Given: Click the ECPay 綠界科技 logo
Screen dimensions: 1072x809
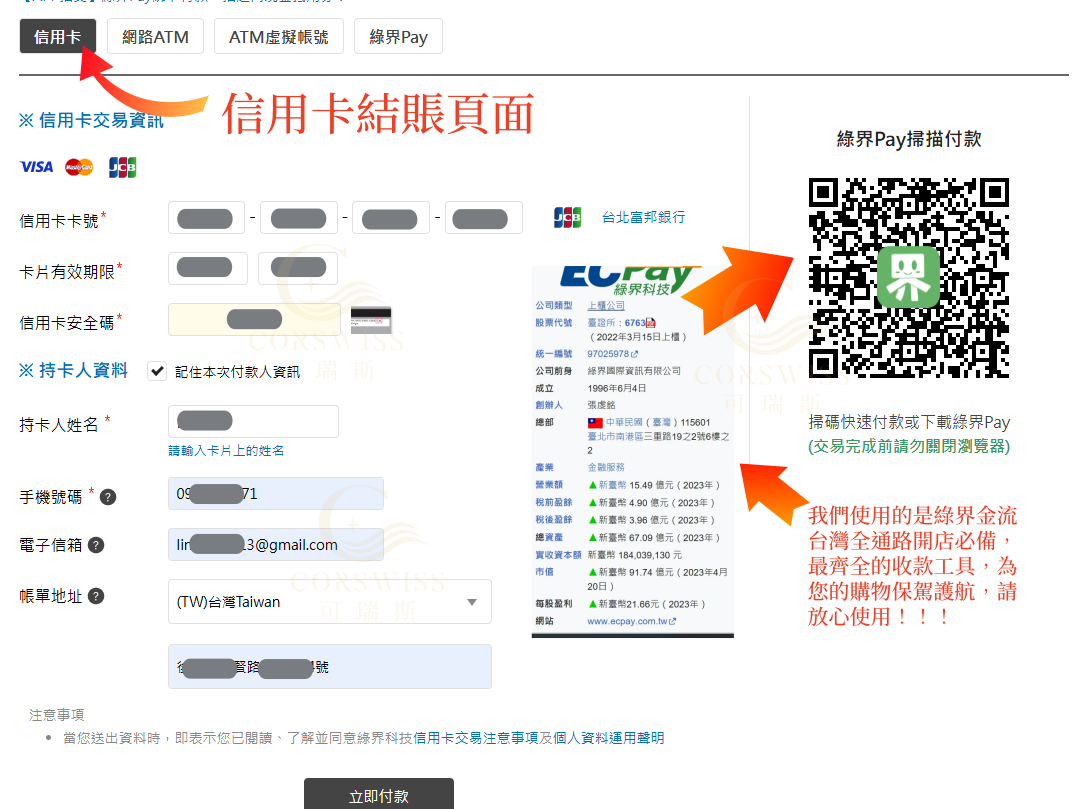Looking at the screenshot, I should [628, 280].
